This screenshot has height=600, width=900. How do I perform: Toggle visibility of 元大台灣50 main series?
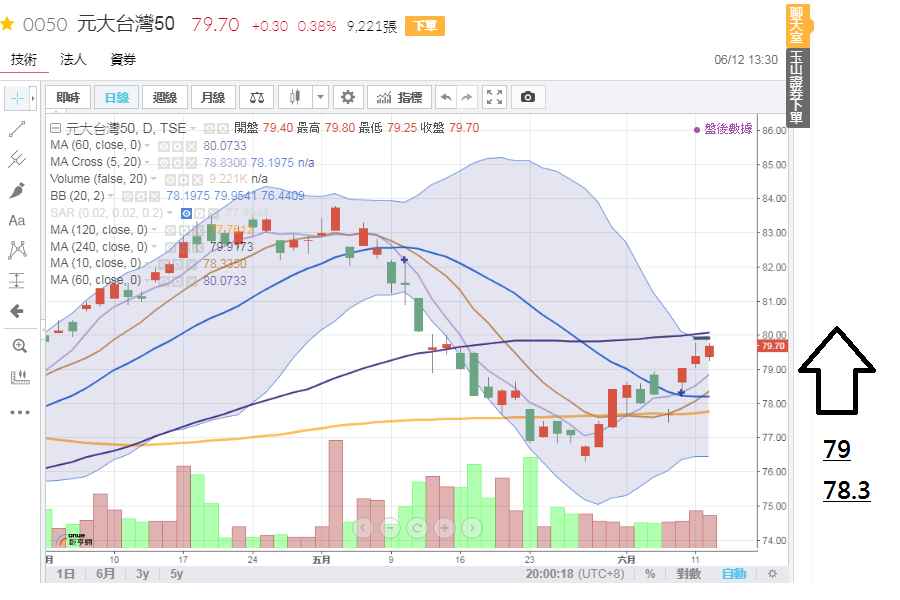210,128
